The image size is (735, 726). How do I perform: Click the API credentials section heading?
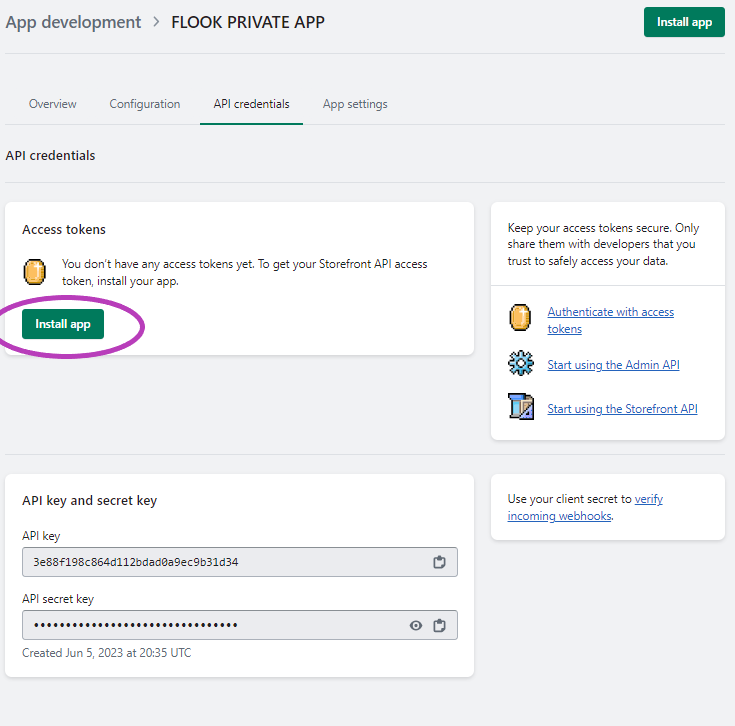(x=50, y=156)
